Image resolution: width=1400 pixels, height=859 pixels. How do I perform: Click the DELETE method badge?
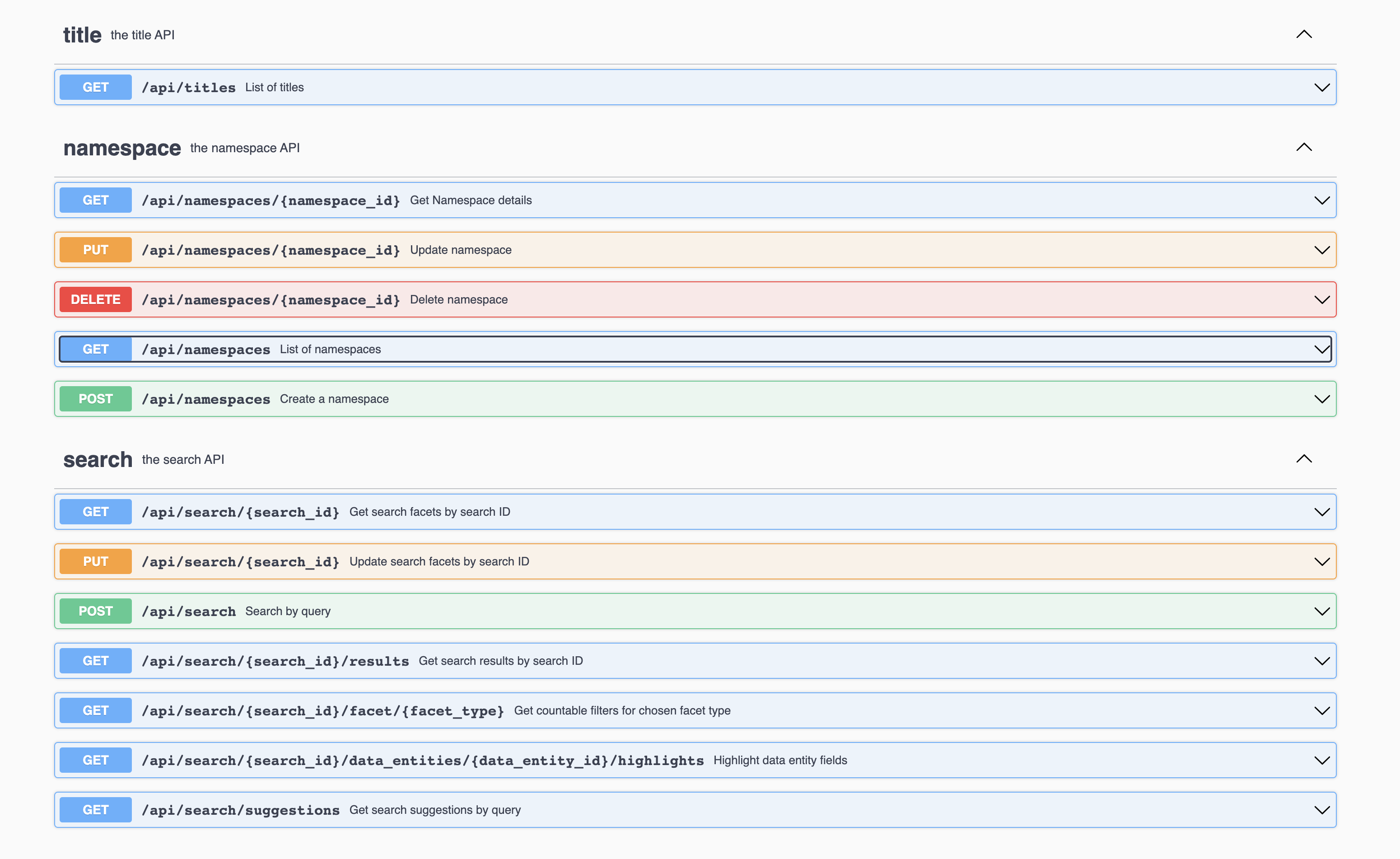point(95,300)
